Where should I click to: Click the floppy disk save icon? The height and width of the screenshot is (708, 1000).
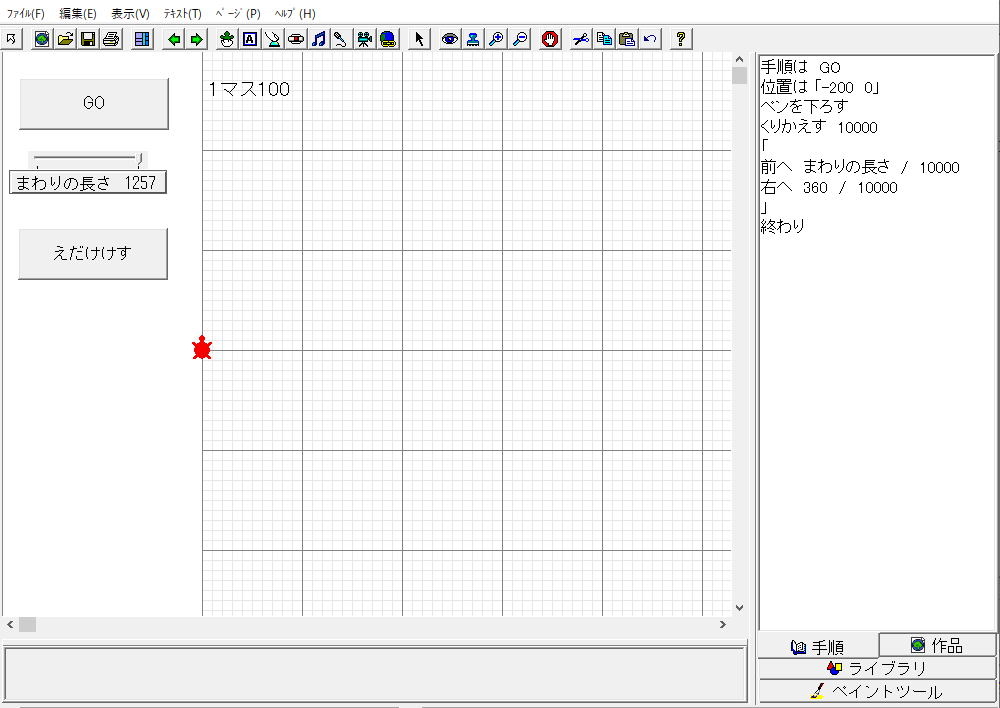coord(88,39)
